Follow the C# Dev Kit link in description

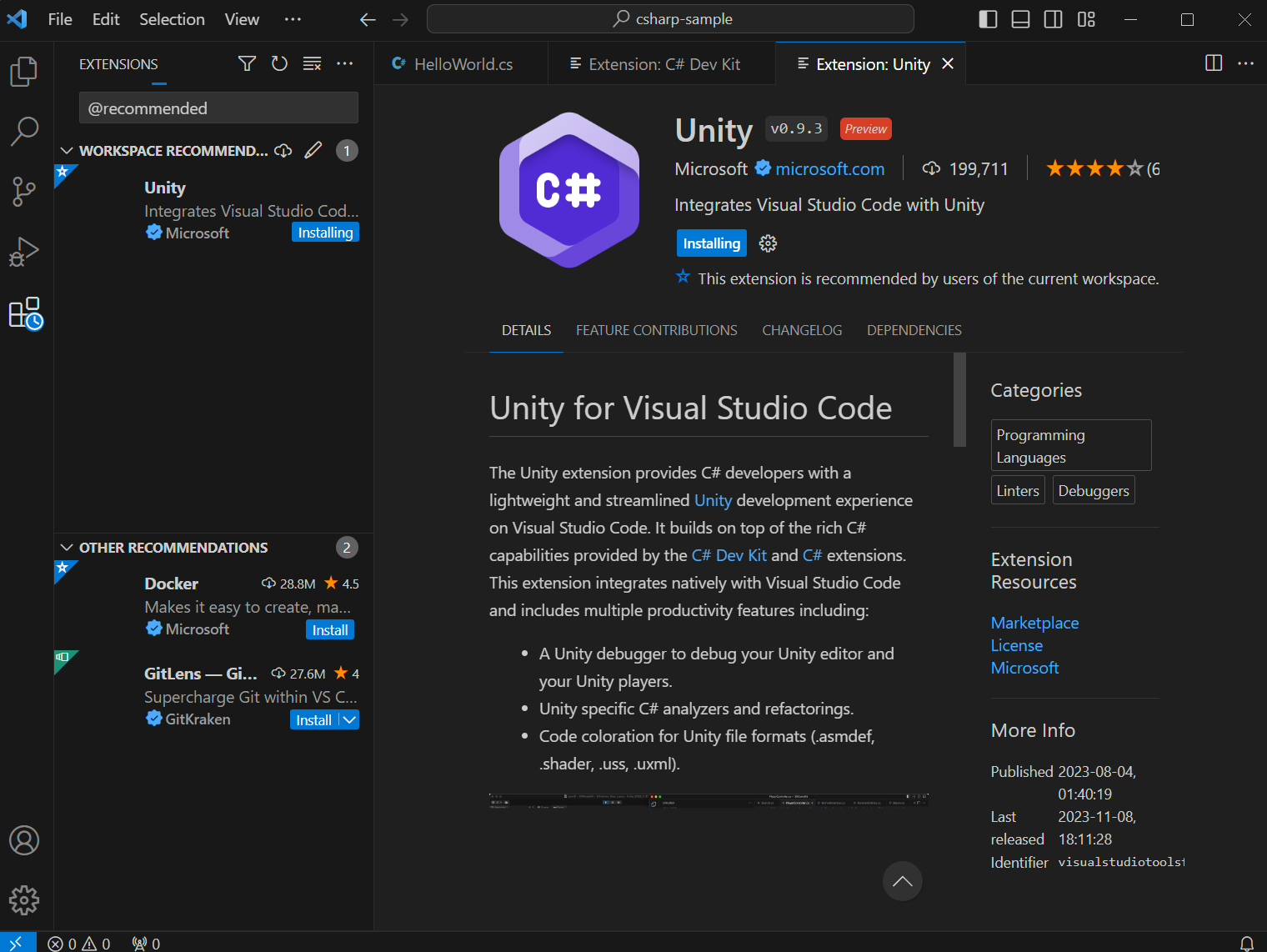click(x=729, y=555)
